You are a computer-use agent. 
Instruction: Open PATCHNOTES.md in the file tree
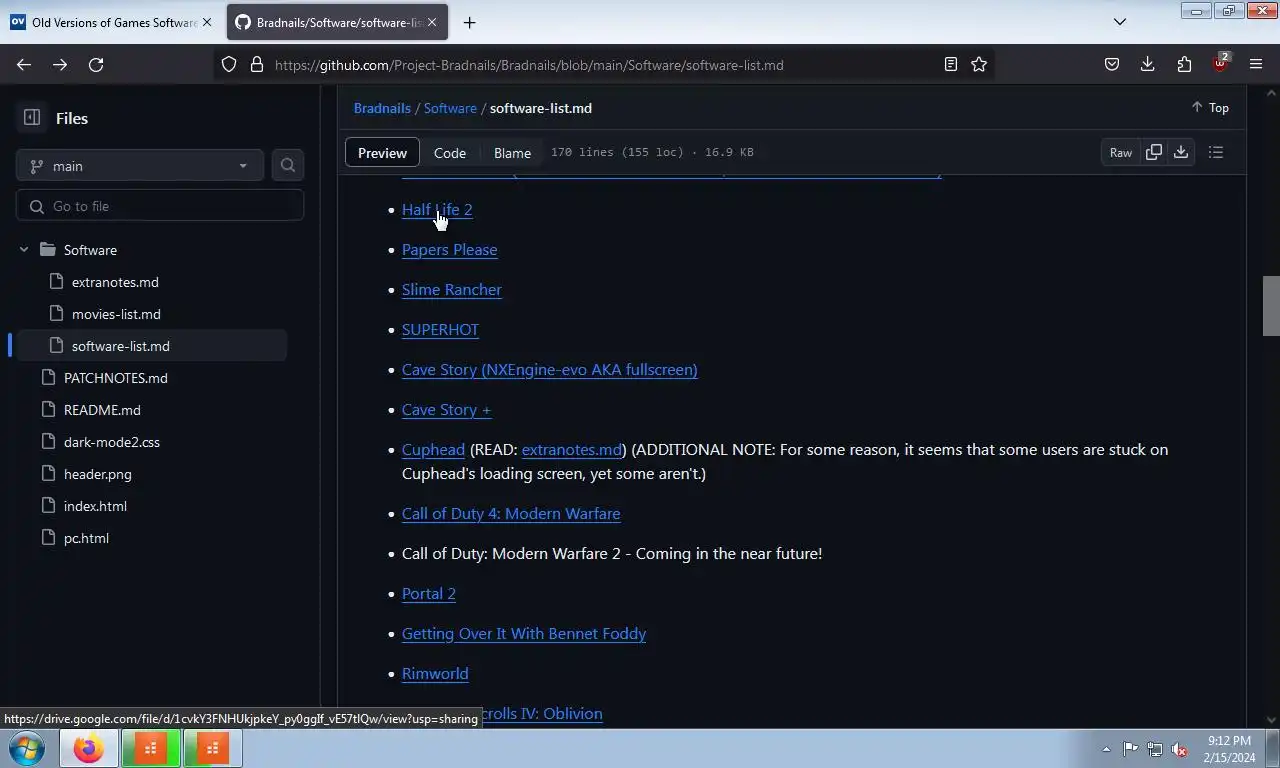coord(116,378)
